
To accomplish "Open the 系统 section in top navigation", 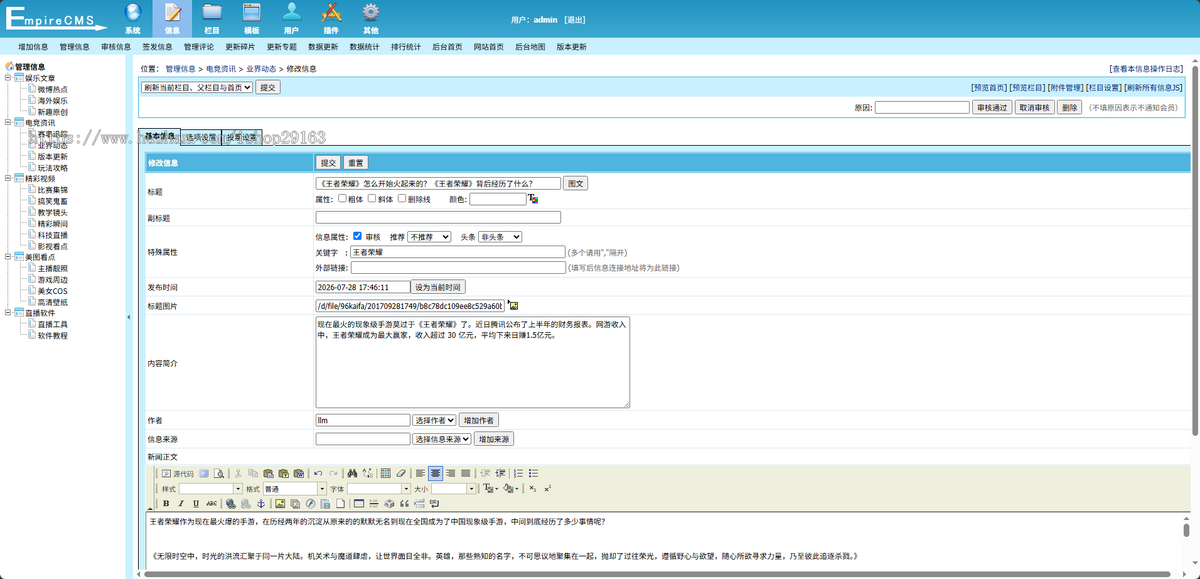I will tap(133, 17).
